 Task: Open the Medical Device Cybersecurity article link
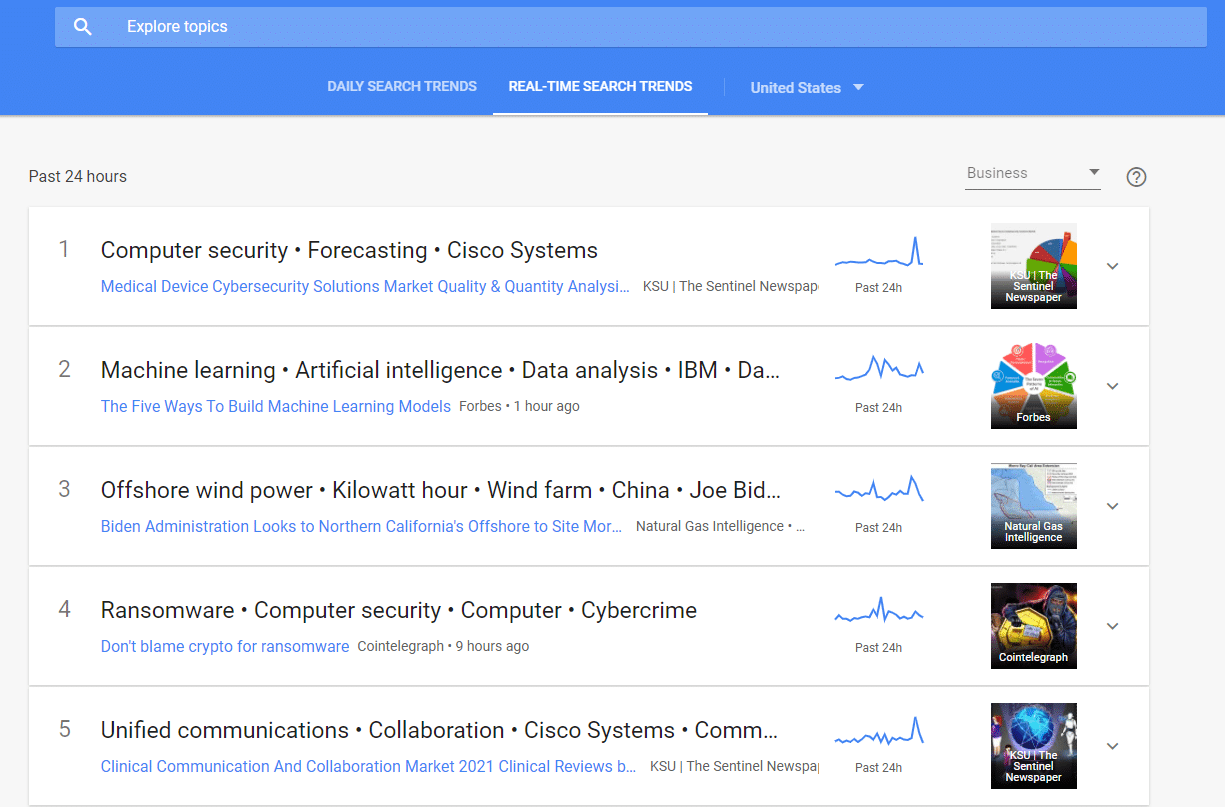tap(365, 287)
